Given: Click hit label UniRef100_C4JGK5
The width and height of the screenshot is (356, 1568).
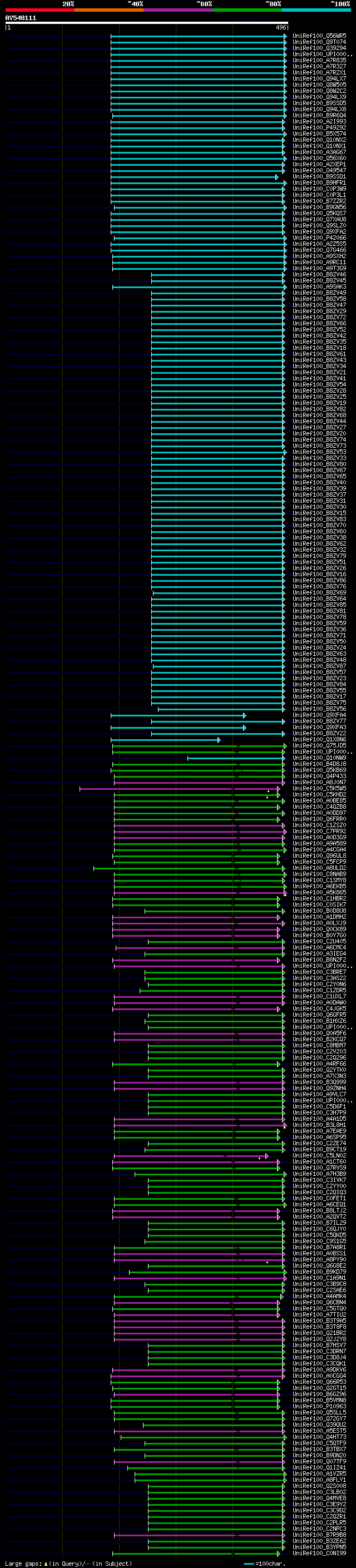Looking at the screenshot, I should (x=319, y=1008).
